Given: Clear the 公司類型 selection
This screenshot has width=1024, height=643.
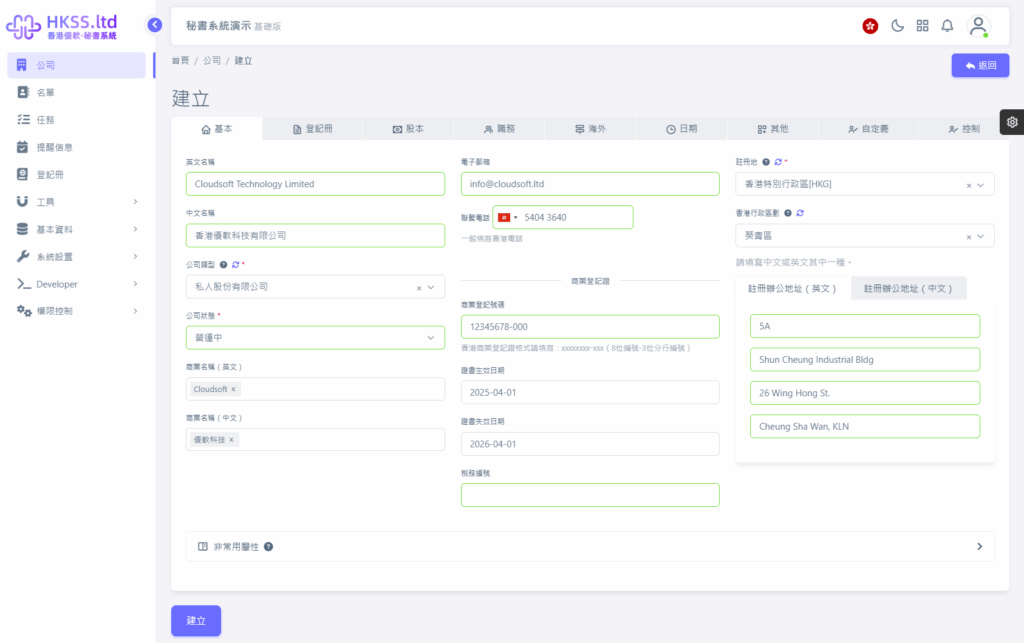Looking at the screenshot, I should point(419,288).
